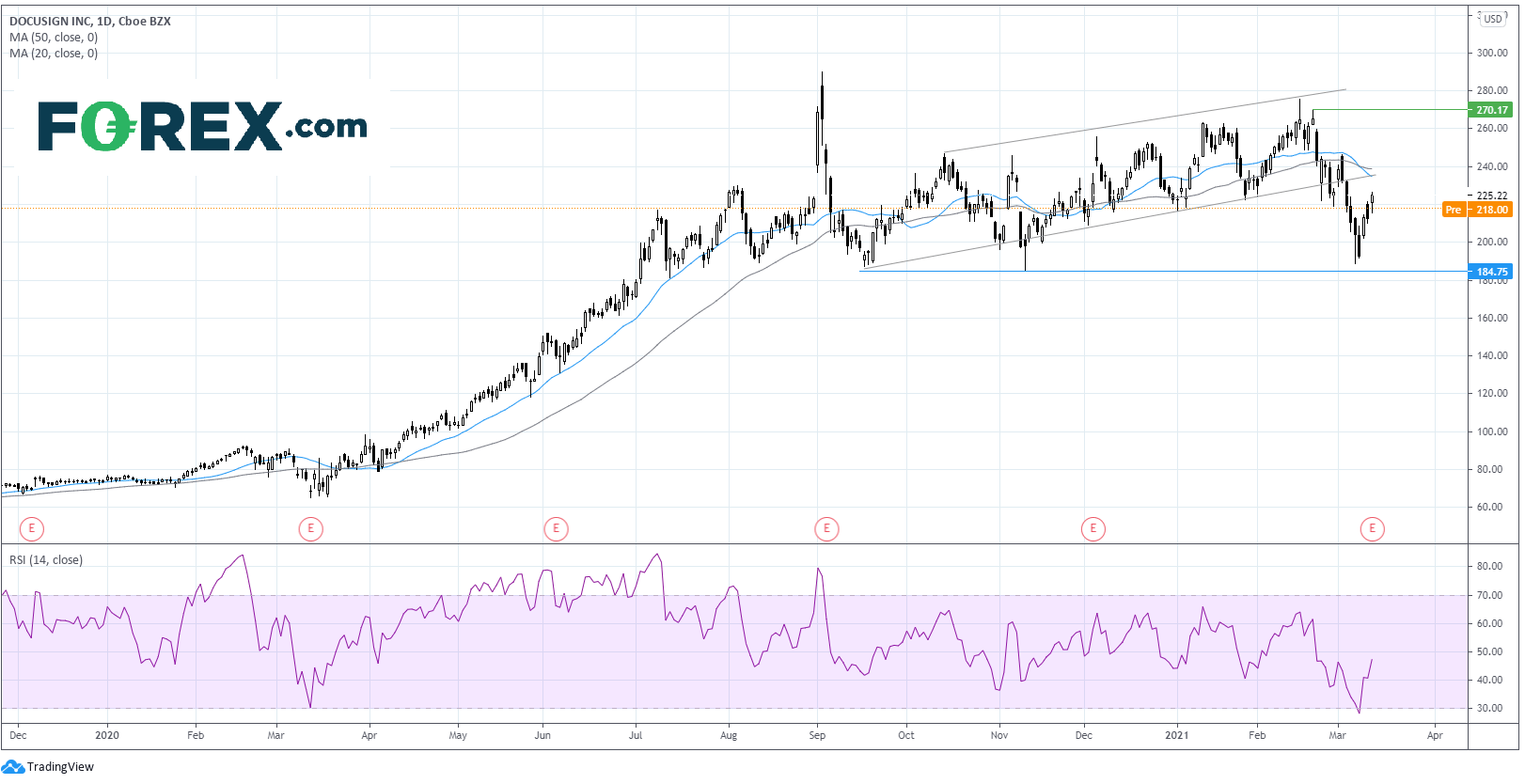Click the earnings marker near December 2019

tap(32, 528)
